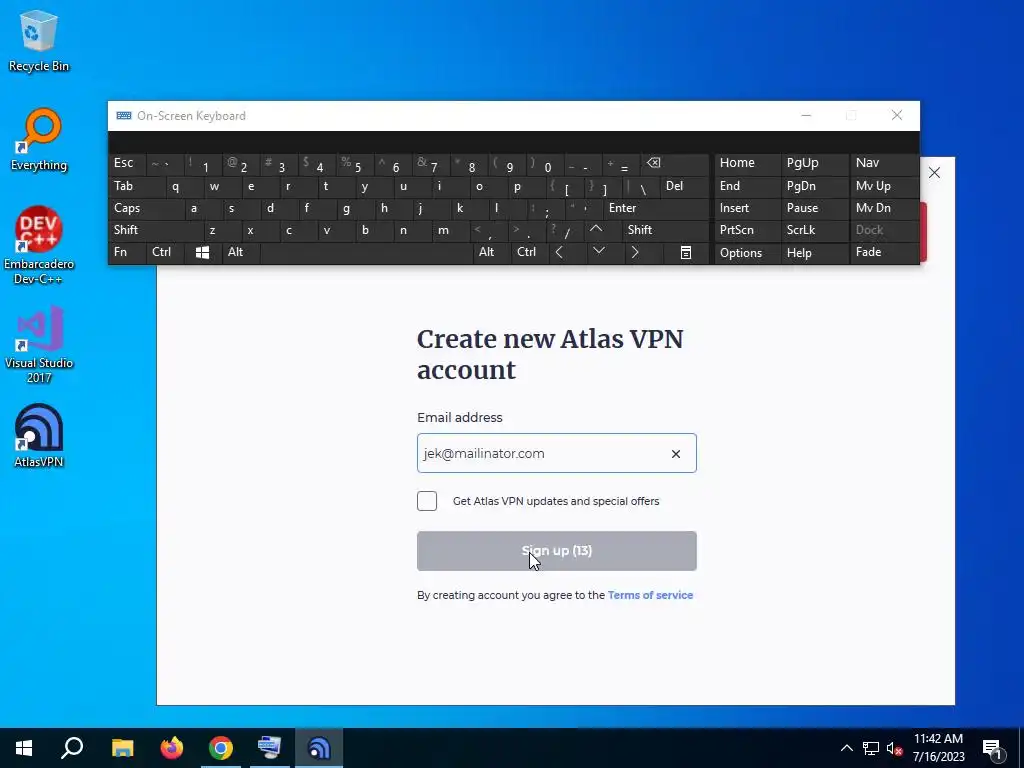
Task: Minimize the On-Screen Keyboard window
Action: 806,116
